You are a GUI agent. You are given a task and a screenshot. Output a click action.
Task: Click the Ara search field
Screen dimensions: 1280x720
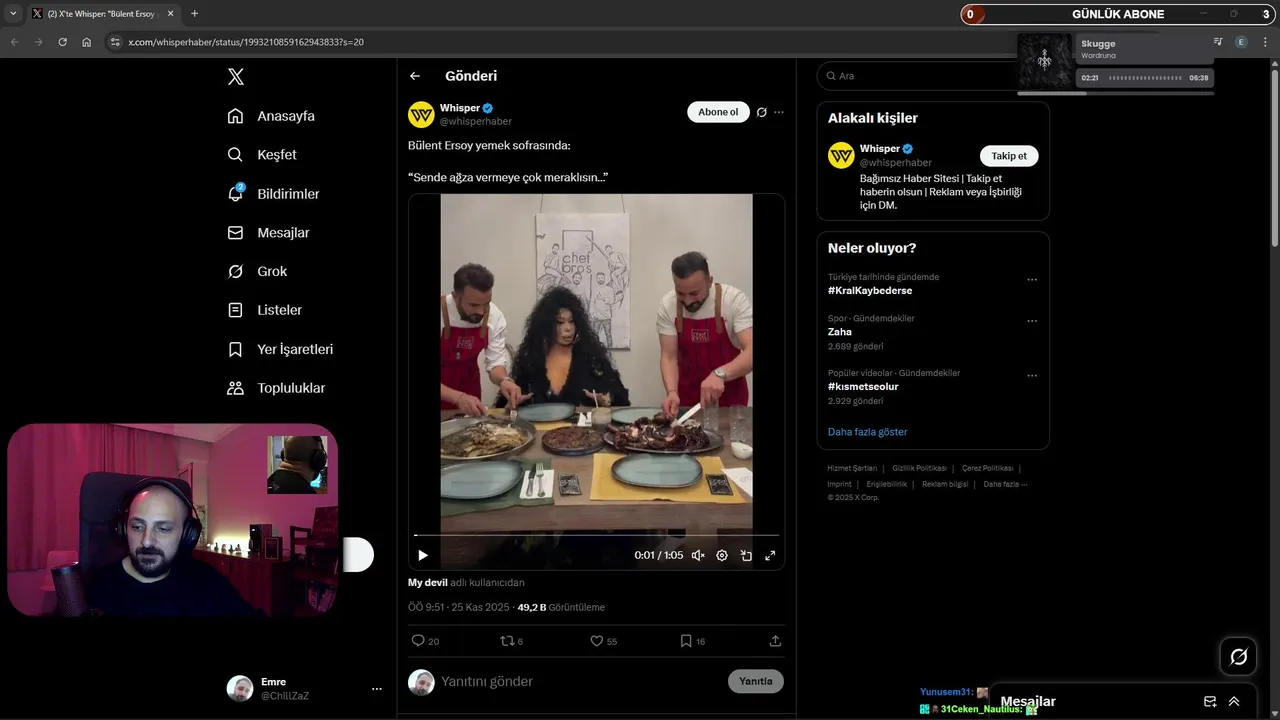click(933, 76)
